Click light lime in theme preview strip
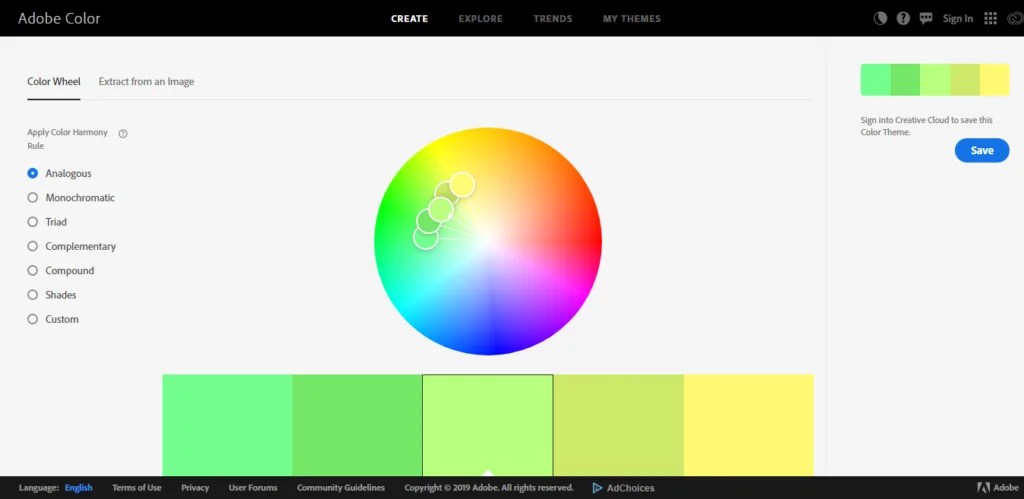 click(935, 80)
